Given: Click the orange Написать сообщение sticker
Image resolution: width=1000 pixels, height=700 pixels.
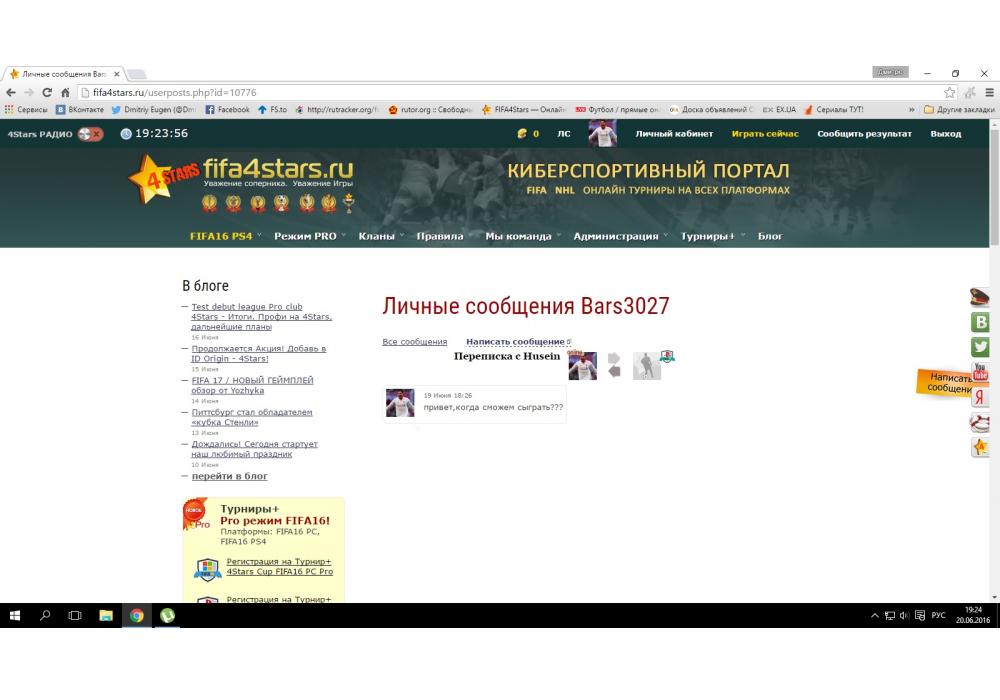Looking at the screenshot, I should coord(943,383).
